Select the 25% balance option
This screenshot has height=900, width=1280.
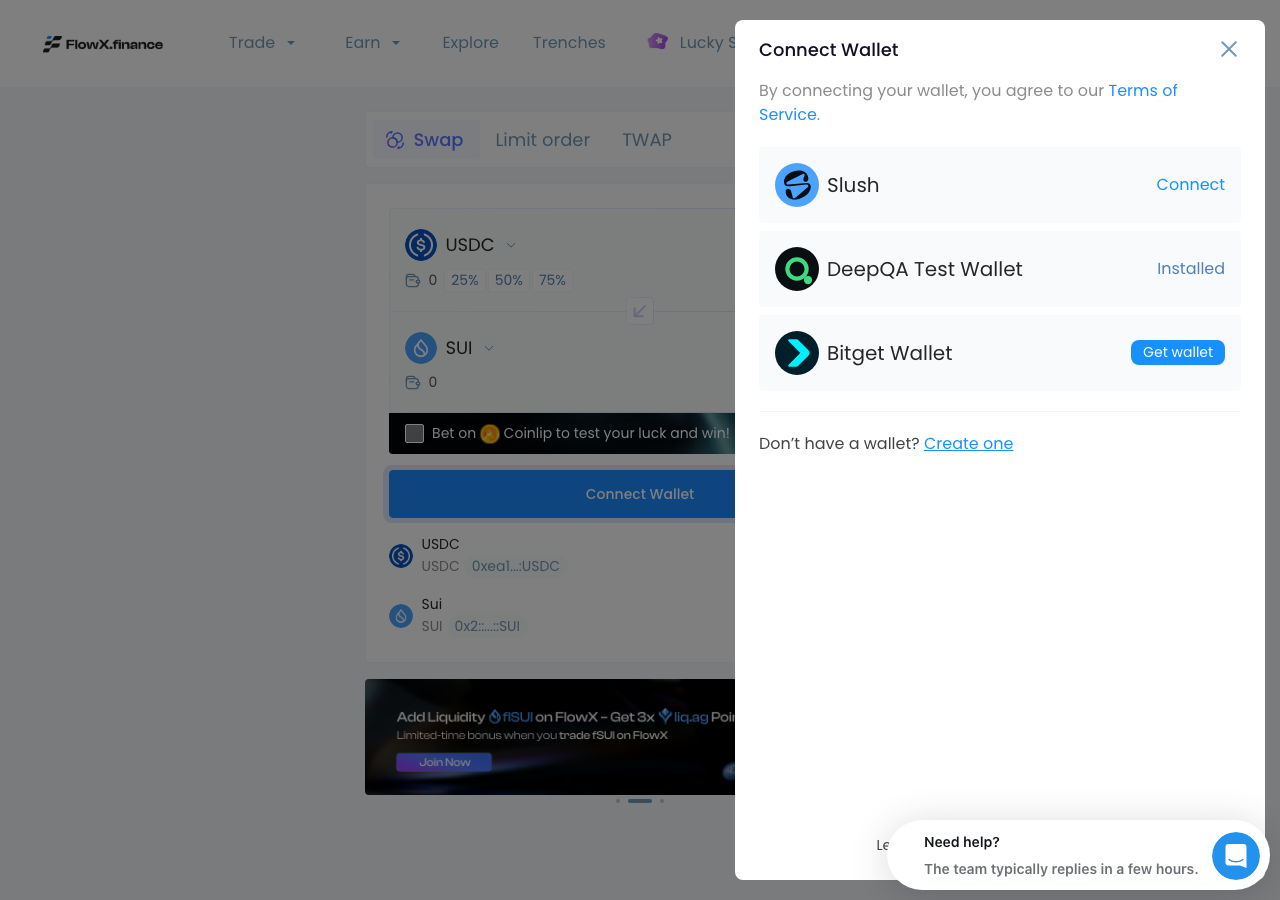click(465, 280)
